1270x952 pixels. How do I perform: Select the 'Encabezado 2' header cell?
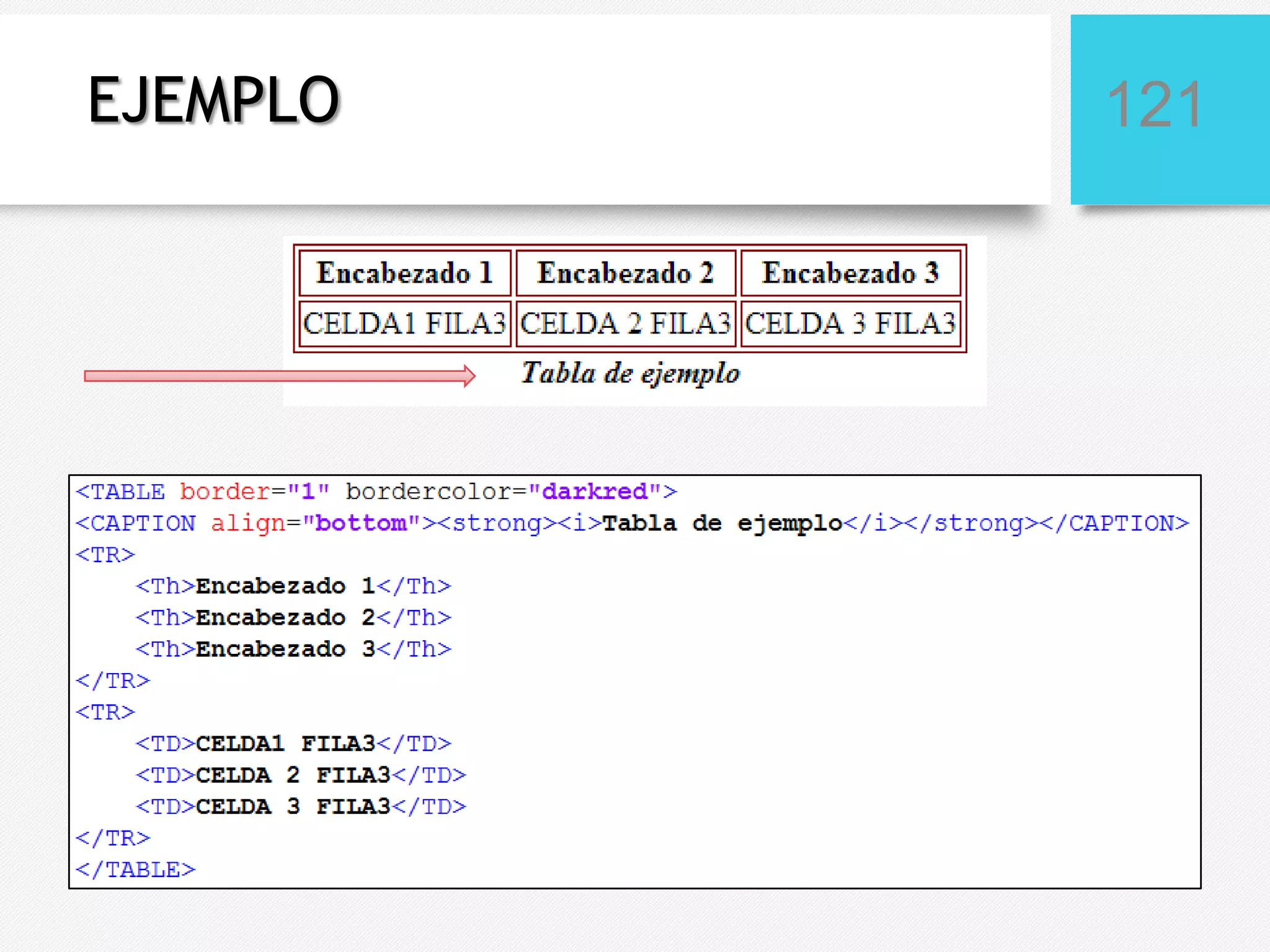click(626, 273)
